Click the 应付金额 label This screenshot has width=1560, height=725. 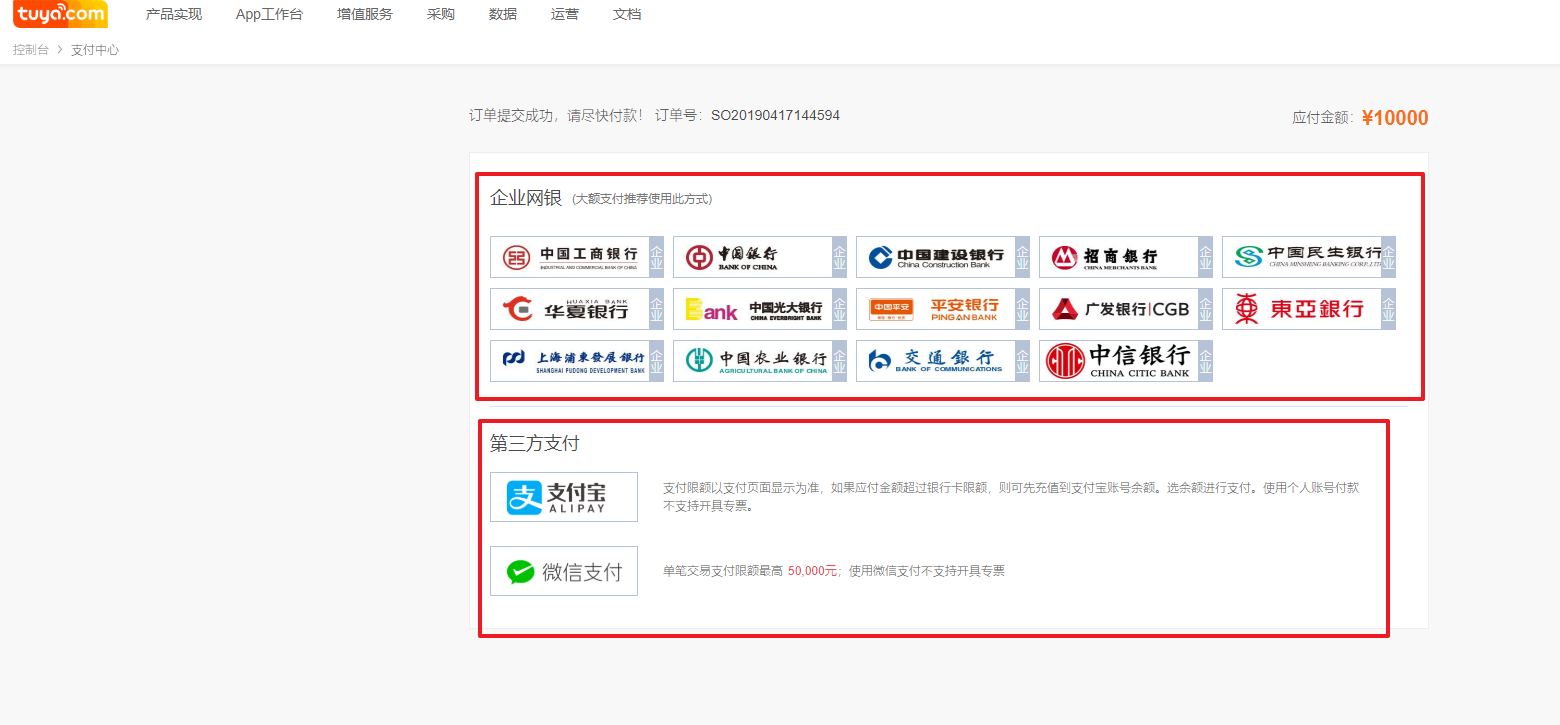[x=1322, y=118]
